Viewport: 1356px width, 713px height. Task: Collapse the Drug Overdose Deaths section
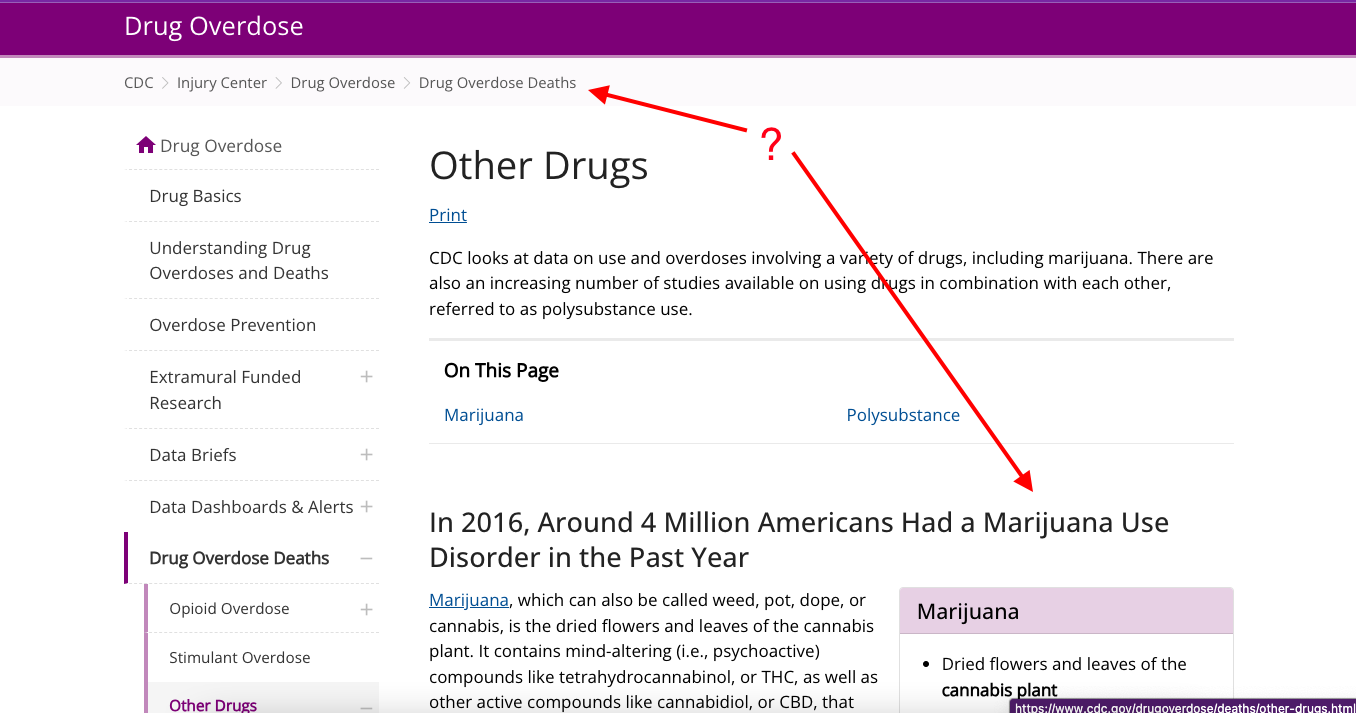pyautogui.click(x=366, y=559)
